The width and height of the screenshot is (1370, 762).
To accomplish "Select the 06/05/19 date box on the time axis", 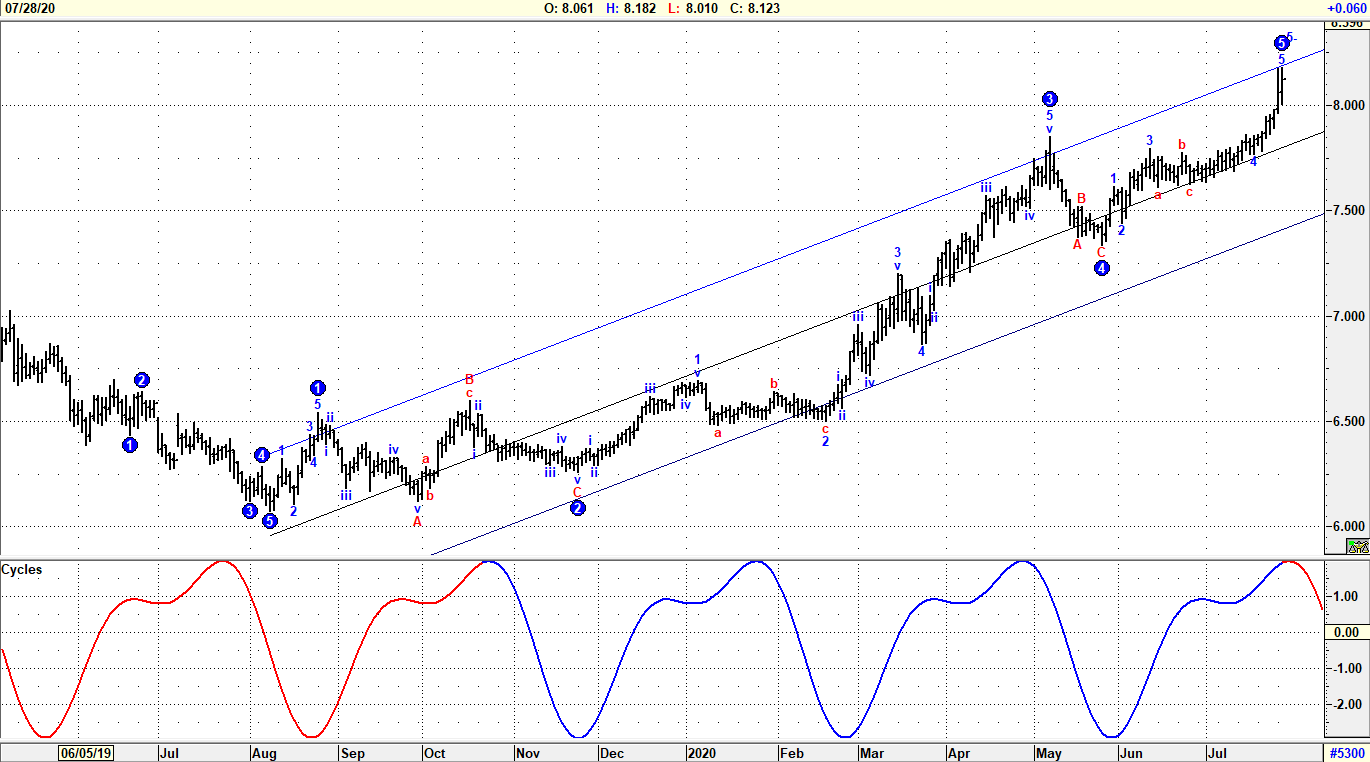I will click(x=85, y=752).
